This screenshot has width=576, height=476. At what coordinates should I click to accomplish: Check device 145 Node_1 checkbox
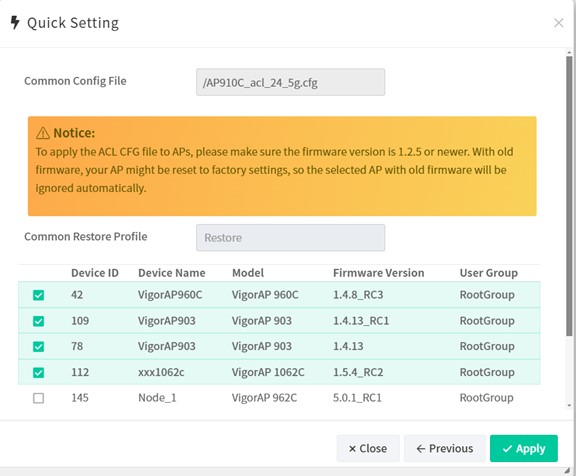click(39, 398)
